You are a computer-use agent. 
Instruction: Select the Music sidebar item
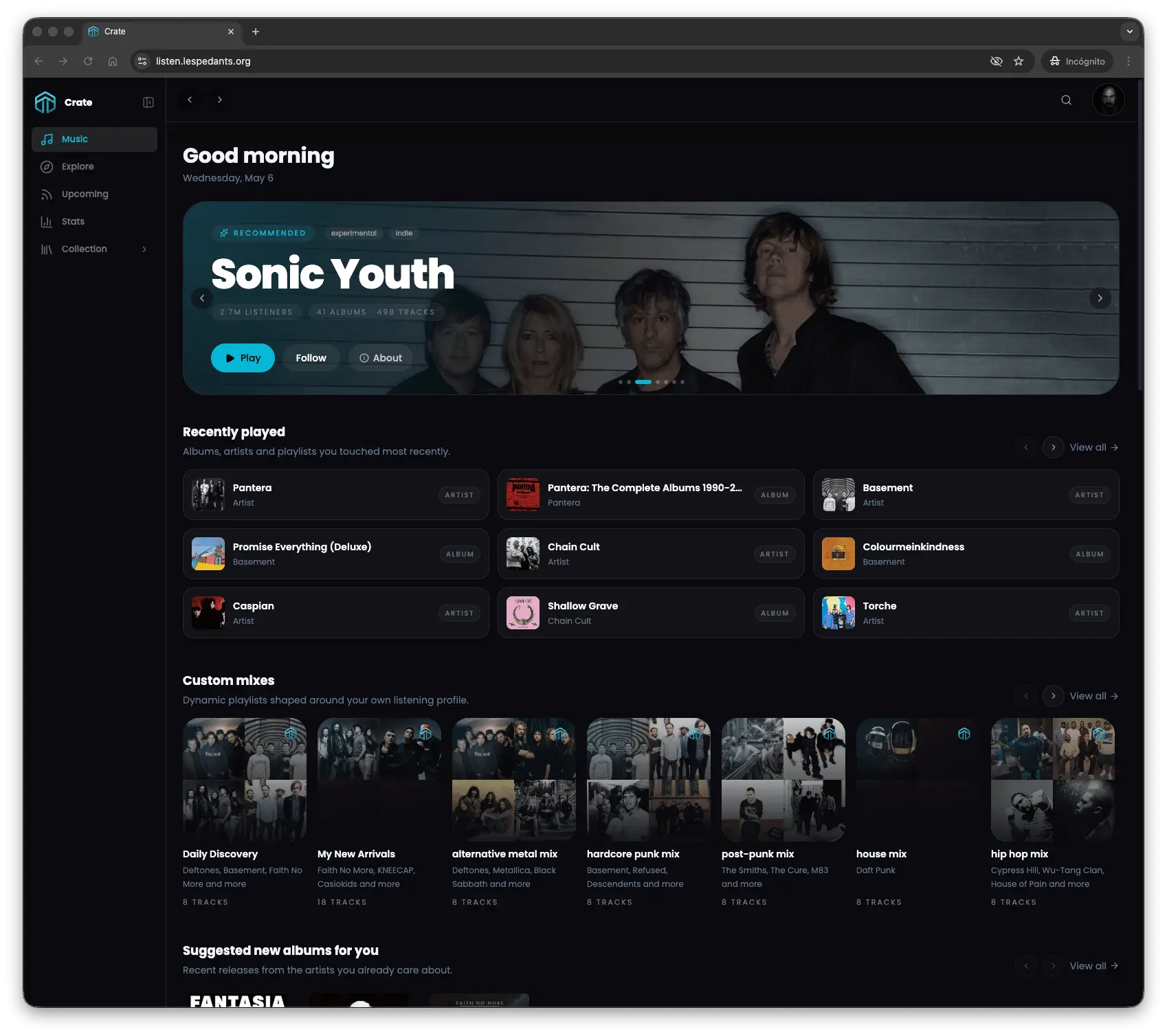(x=95, y=139)
